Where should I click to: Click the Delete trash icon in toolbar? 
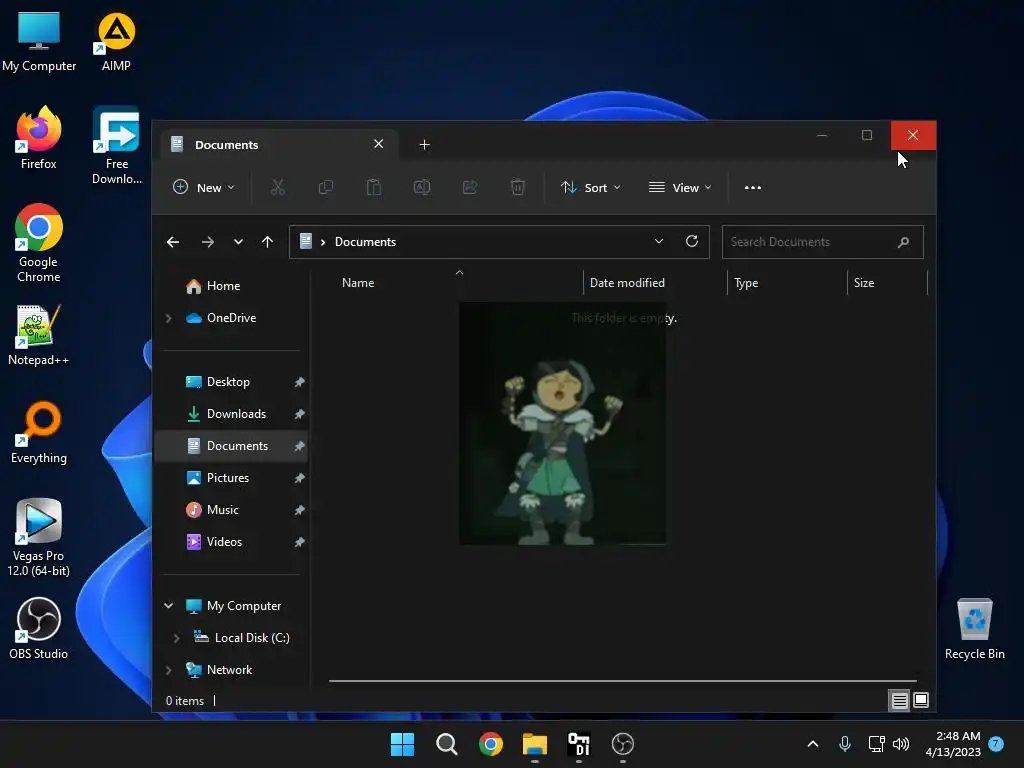517,187
